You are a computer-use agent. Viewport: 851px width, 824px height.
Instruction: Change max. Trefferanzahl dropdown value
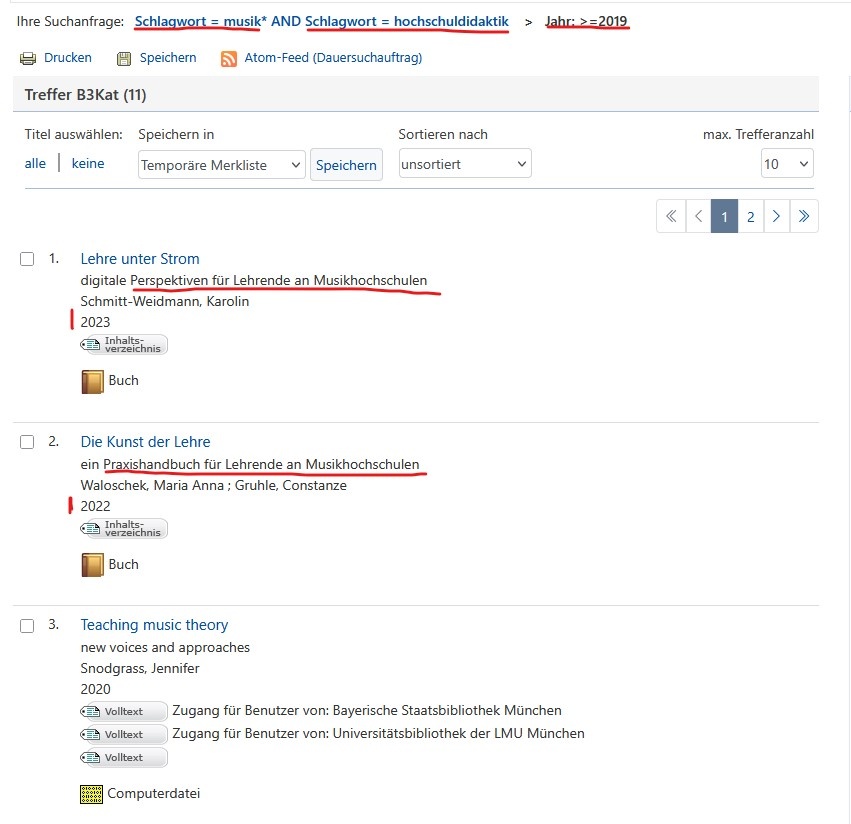[787, 164]
